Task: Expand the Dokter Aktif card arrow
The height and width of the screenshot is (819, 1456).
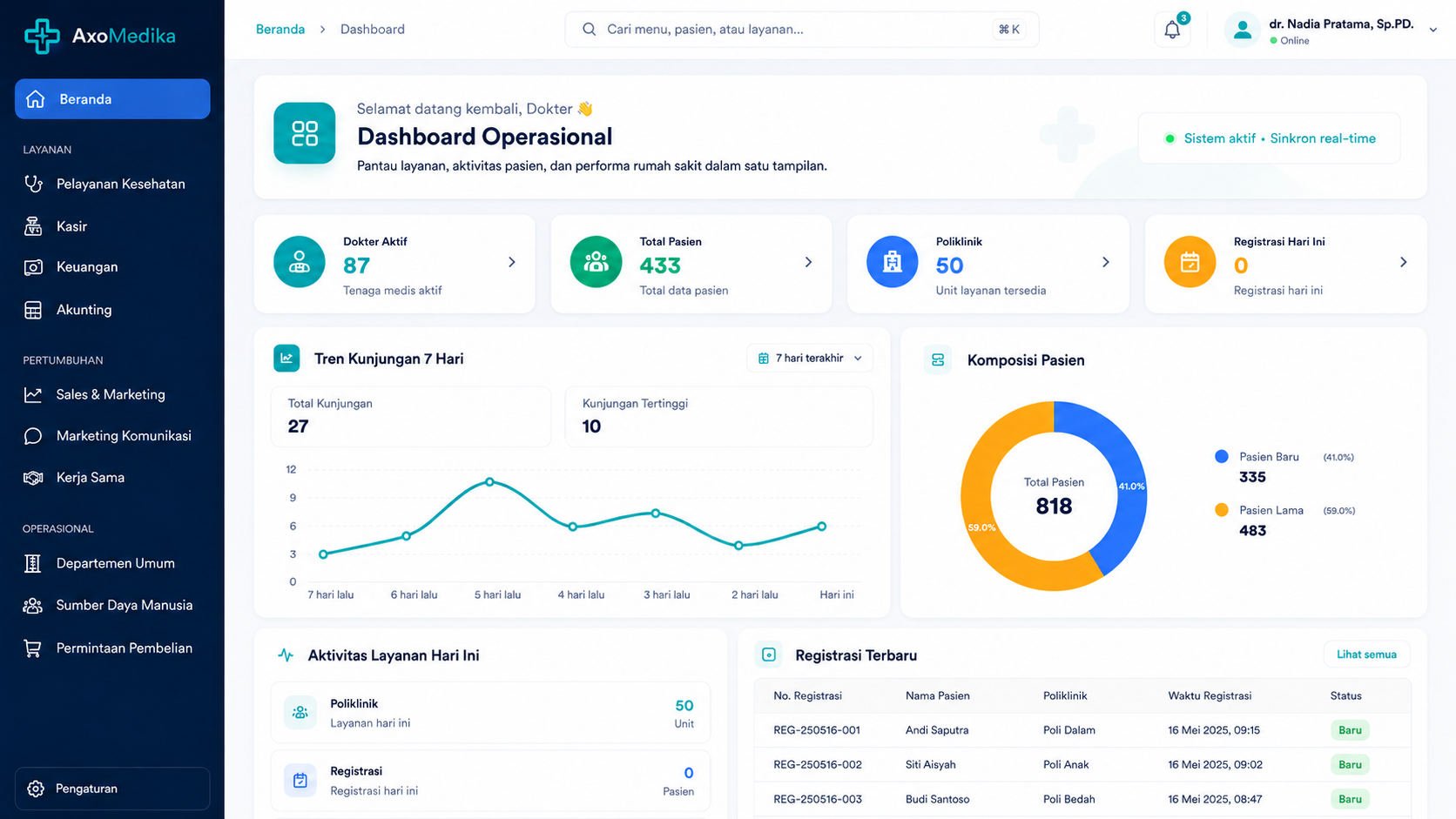Action: click(512, 262)
